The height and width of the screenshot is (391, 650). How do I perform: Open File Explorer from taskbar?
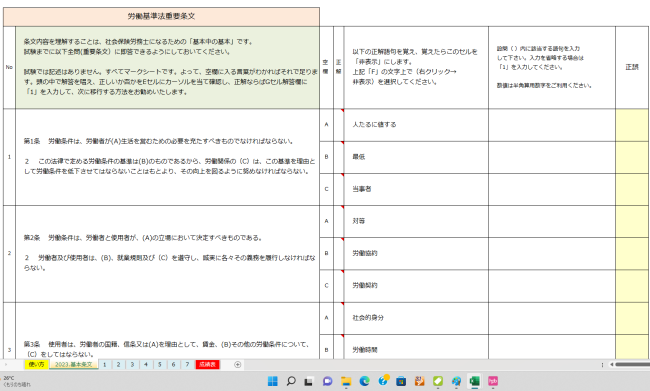click(346, 381)
